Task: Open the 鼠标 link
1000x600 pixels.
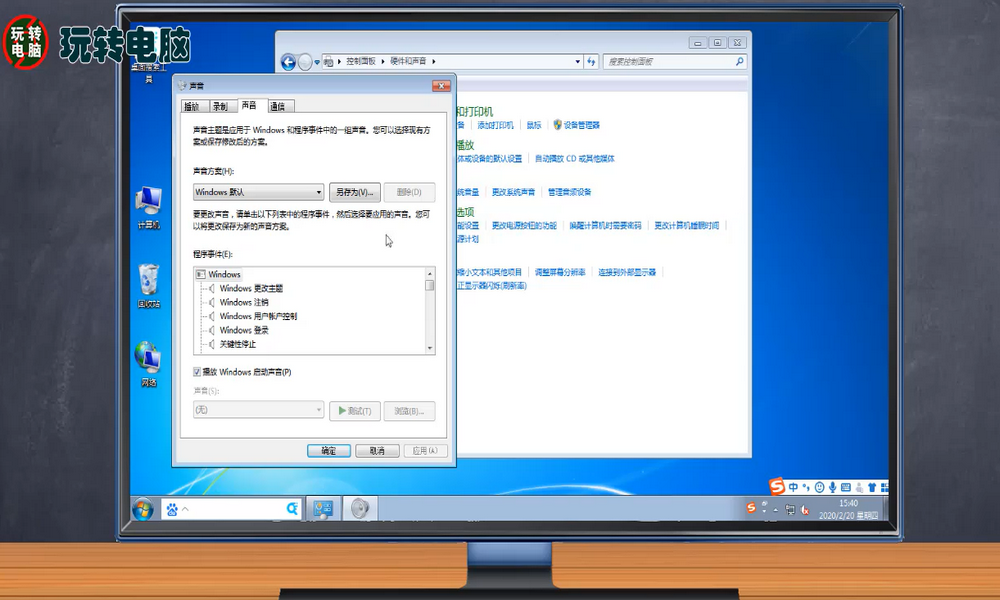Action: pyautogui.click(x=534, y=125)
